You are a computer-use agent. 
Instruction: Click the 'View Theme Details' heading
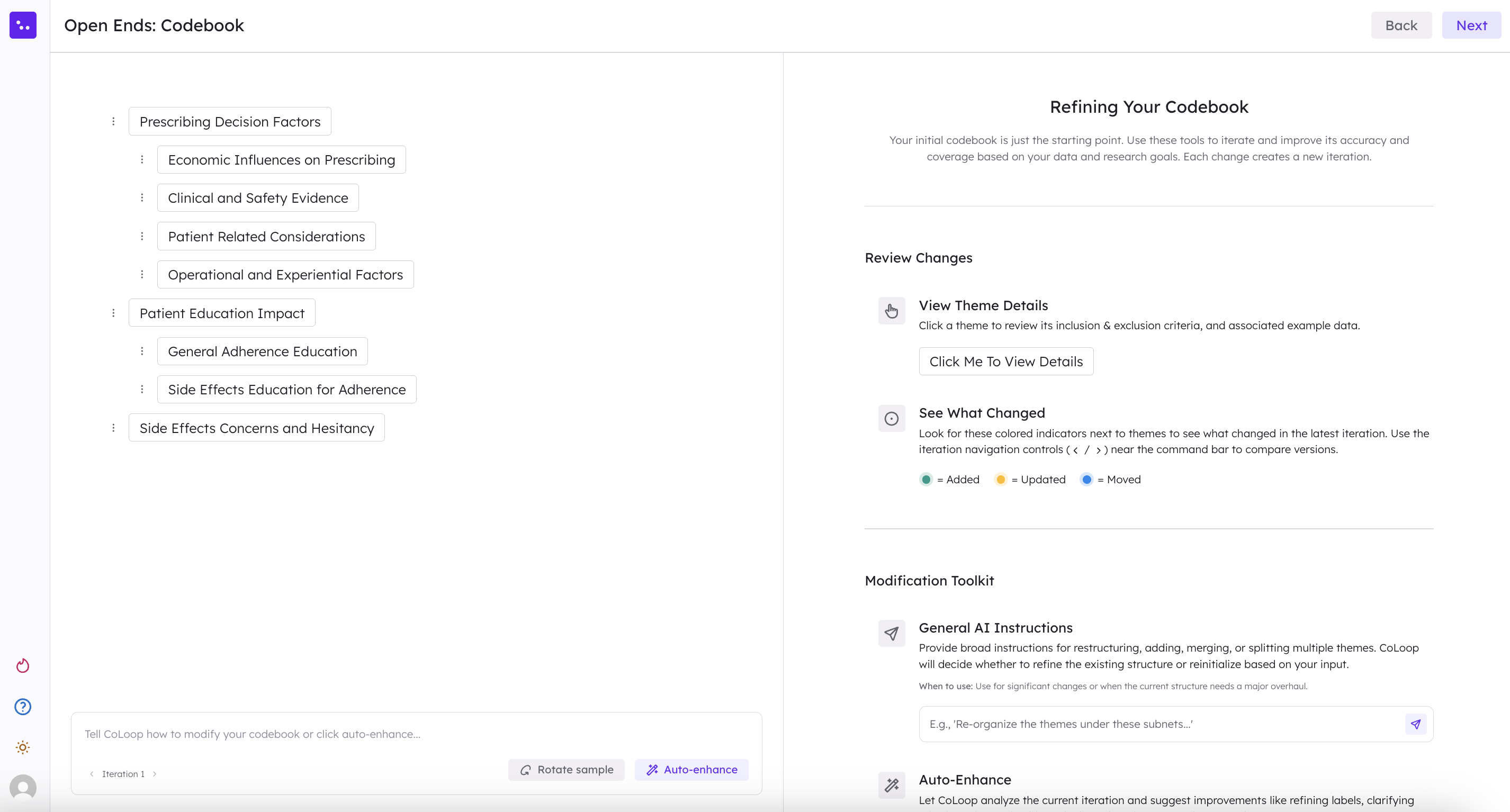click(983, 305)
